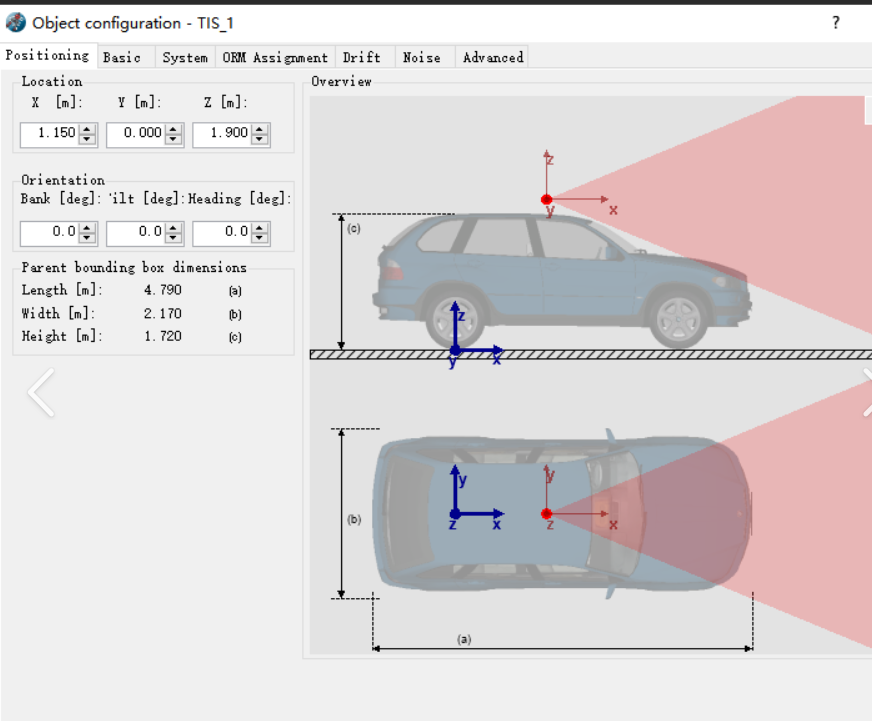The width and height of the screenshot is (872, 721).
Task: Open the Basic tab
Action: (122, 57)
